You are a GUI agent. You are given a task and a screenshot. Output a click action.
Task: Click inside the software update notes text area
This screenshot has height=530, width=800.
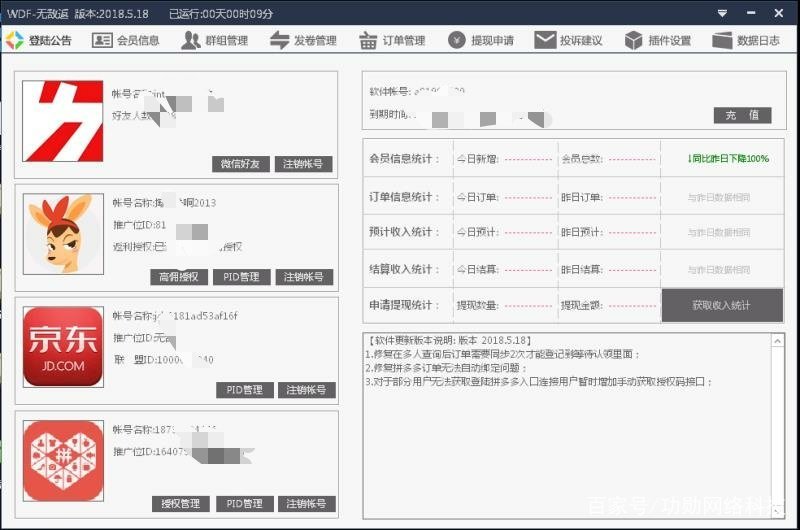pos(572,440)
